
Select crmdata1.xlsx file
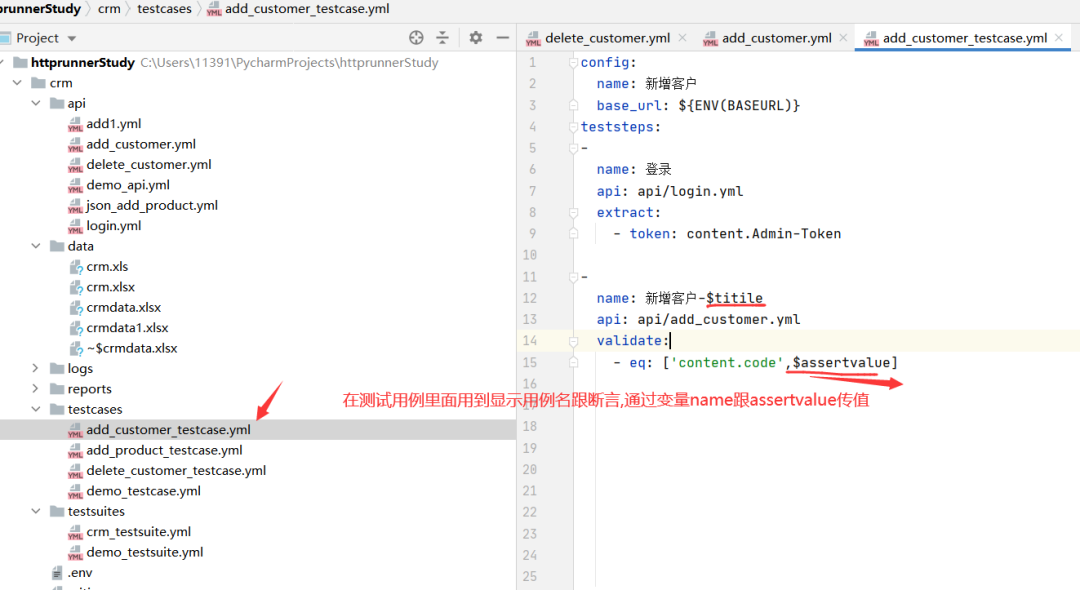tap(127, 328)
